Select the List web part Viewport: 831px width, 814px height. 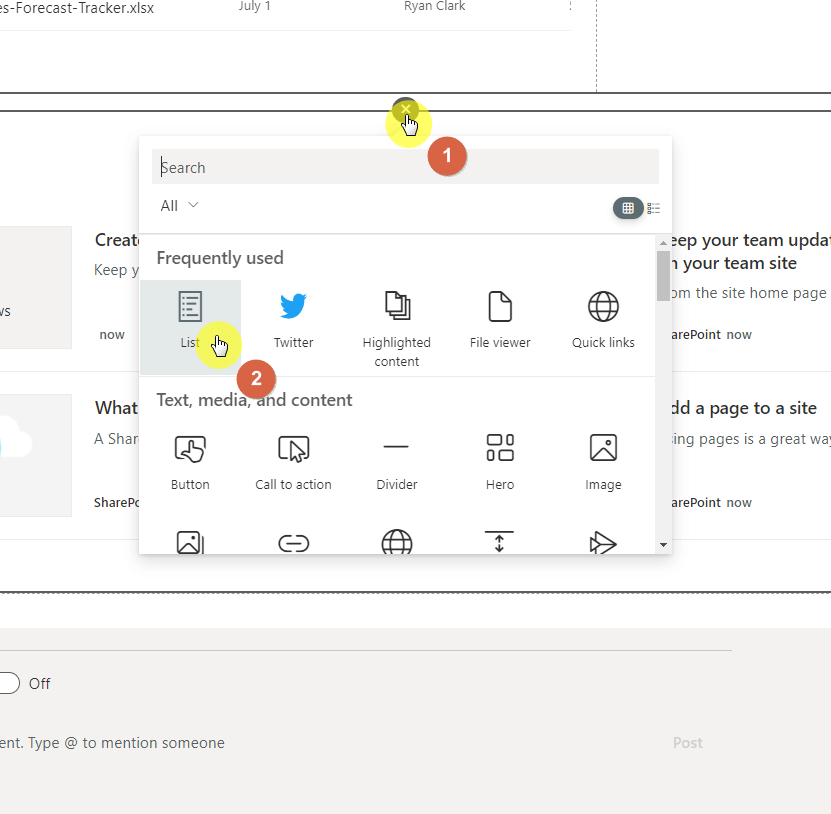(190, 327)
